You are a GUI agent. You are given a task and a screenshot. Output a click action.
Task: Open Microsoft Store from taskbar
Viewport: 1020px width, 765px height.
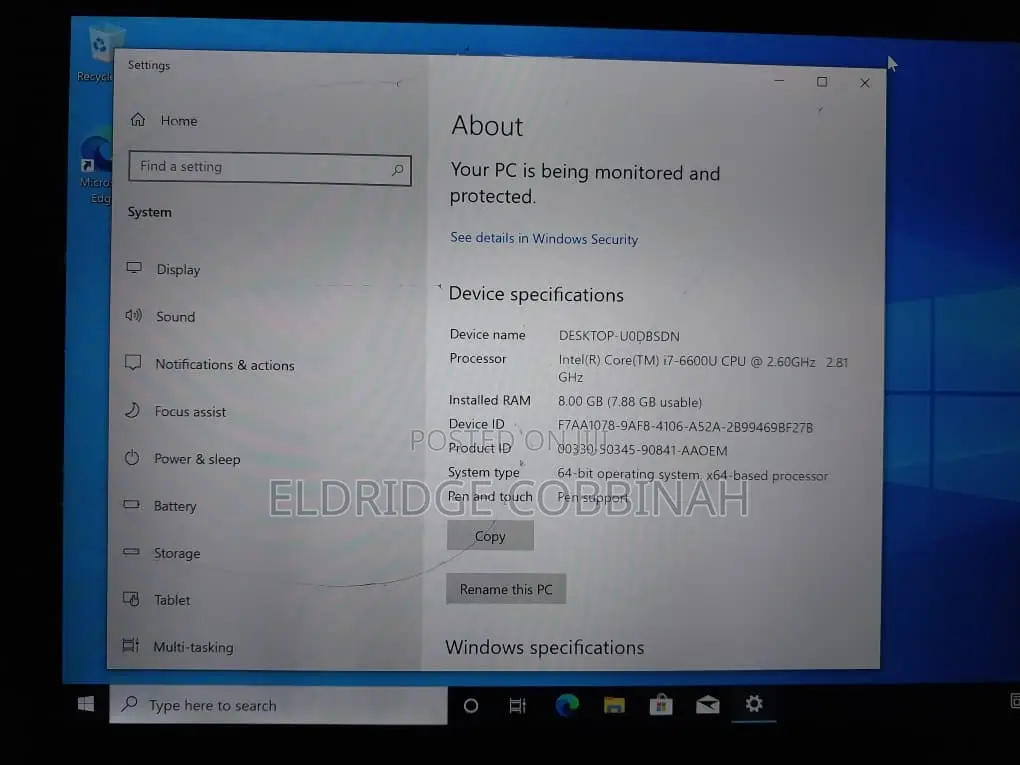tap(660, 705)
